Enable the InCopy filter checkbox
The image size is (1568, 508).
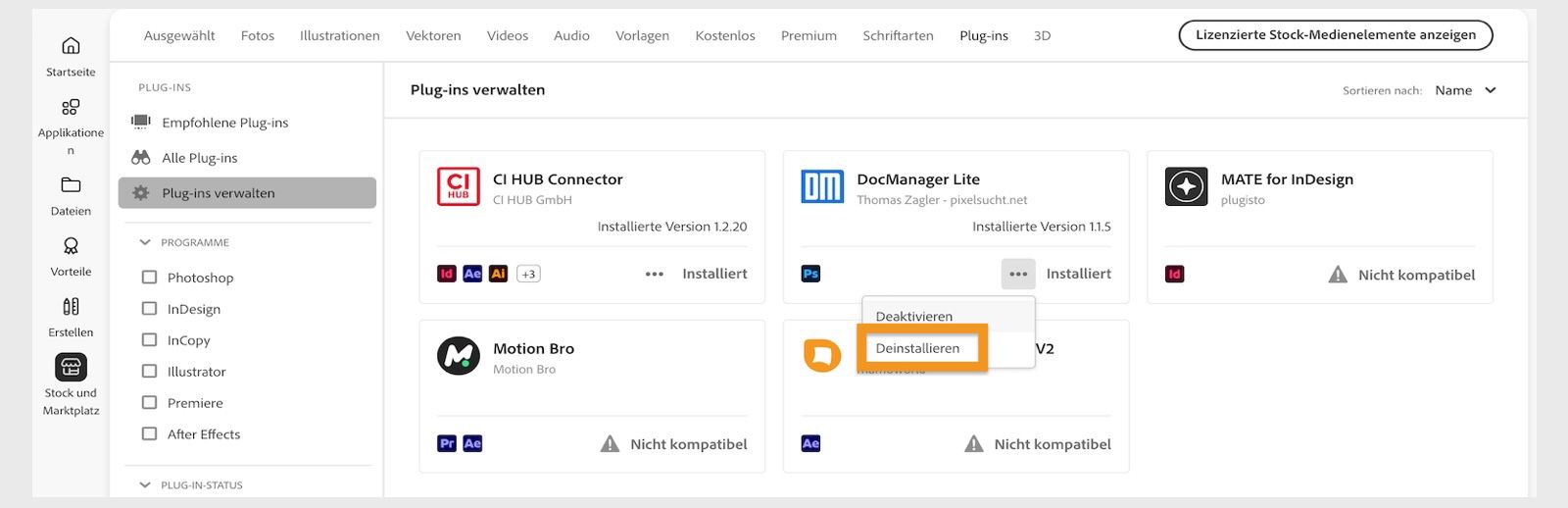click(x=149, y=340)
